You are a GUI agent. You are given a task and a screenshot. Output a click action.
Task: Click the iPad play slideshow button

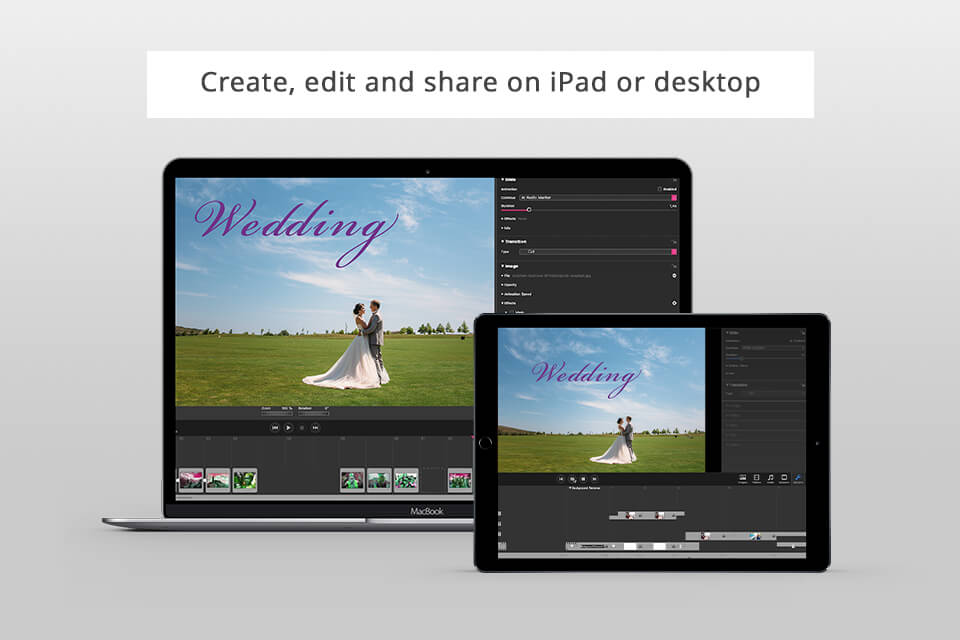[x=572, y=479]
